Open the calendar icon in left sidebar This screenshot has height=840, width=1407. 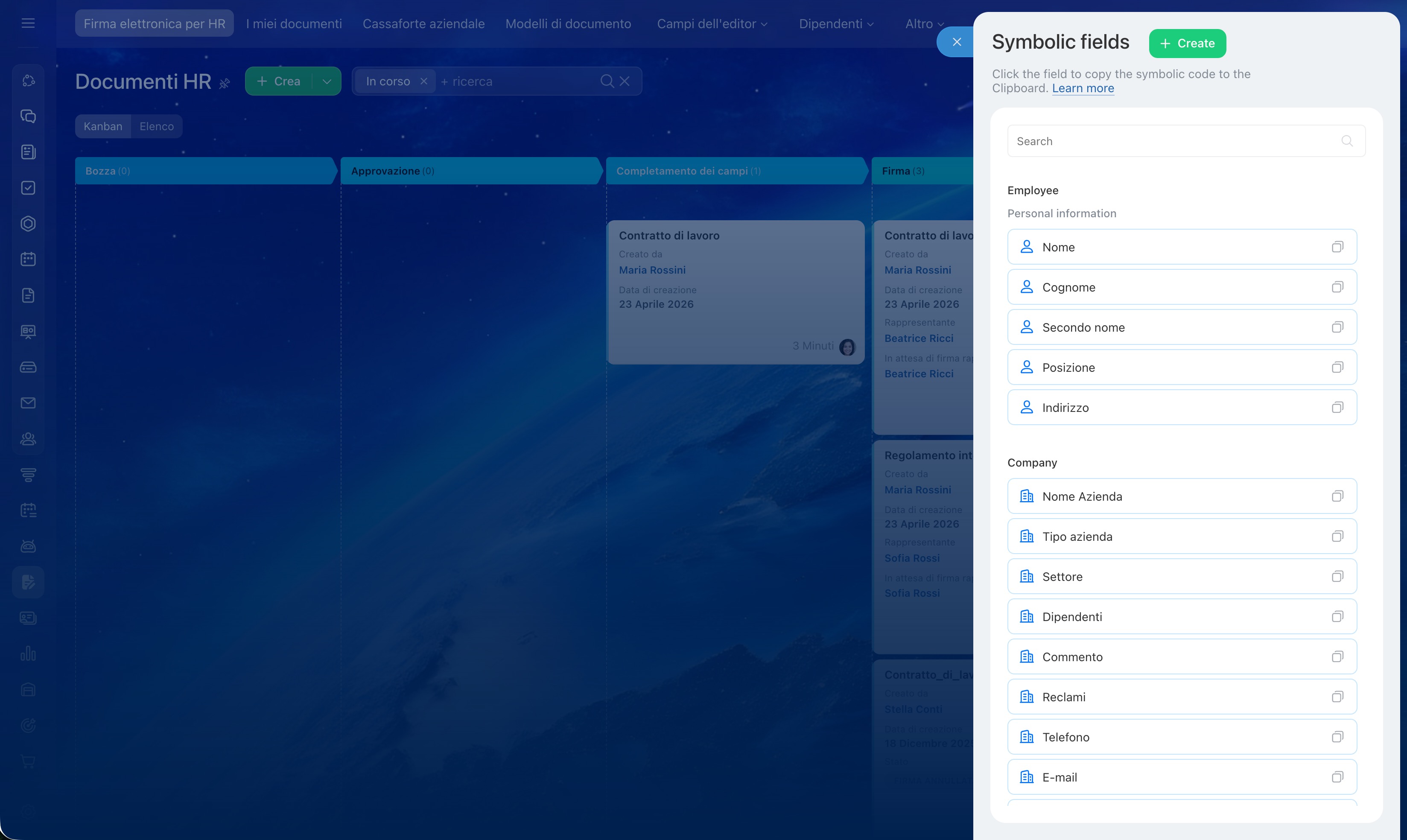point(28,259)
